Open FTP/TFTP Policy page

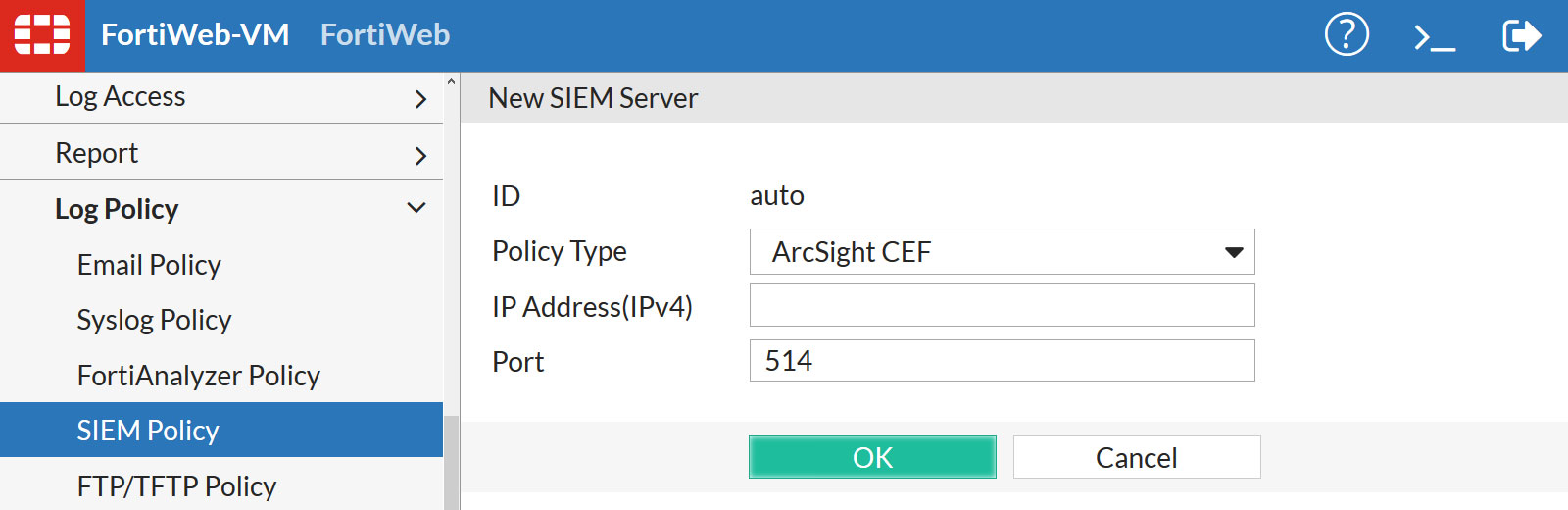(176, 486)
